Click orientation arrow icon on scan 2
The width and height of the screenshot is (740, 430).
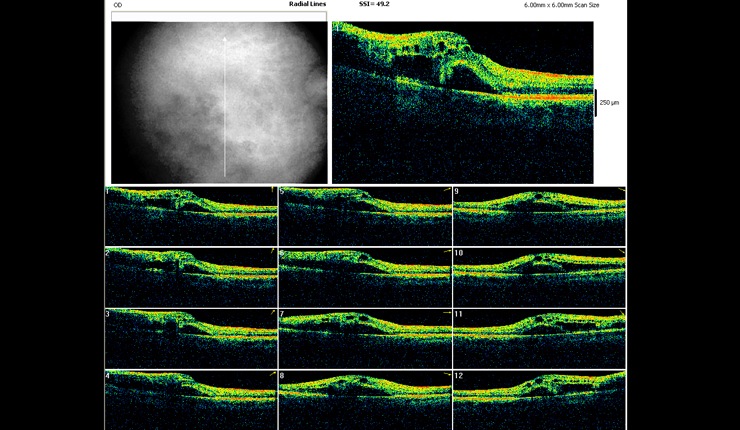272,252
